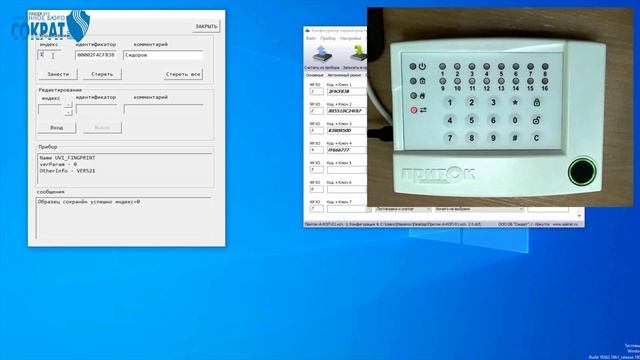Open the wider dropdown at Configurator bottom row
Image resolution: width=640 pixels, height=360 pixels.
click(479, 209)
